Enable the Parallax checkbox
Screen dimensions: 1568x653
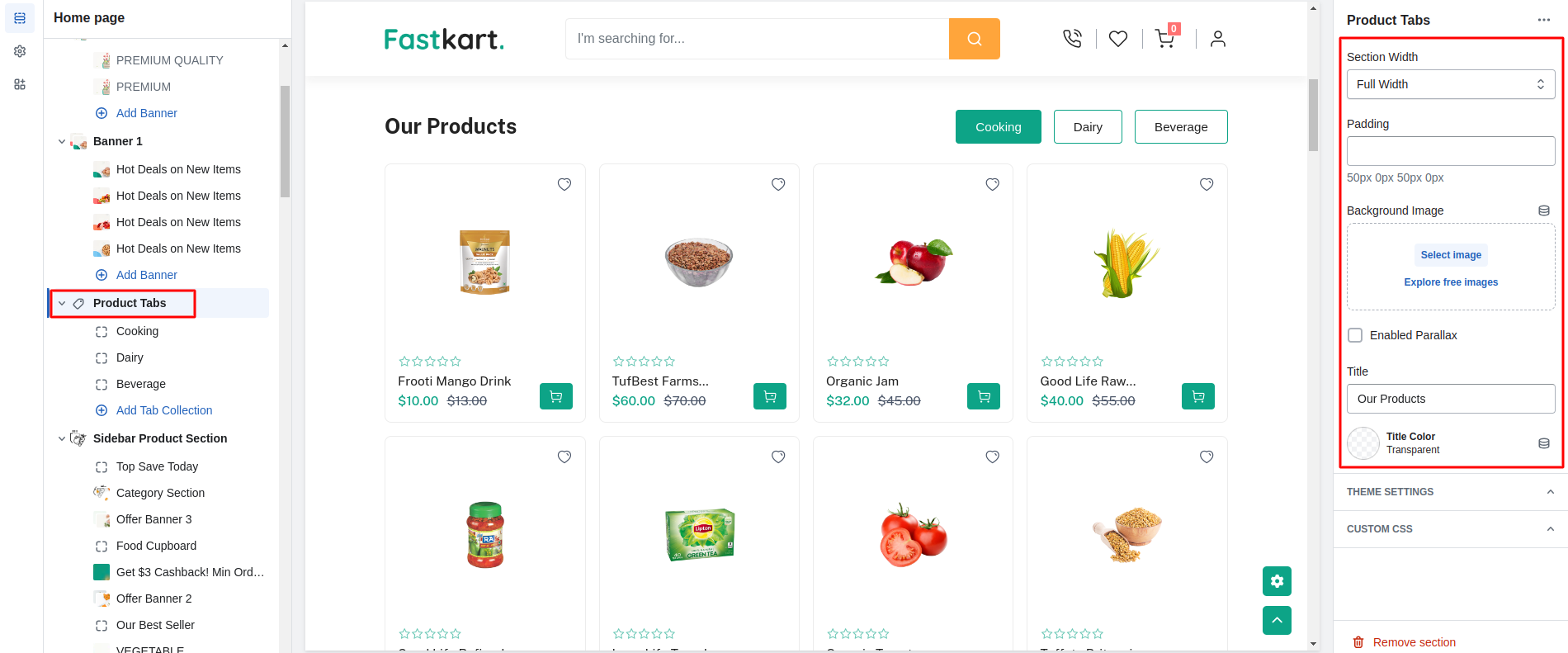(x=1355, y=335)
